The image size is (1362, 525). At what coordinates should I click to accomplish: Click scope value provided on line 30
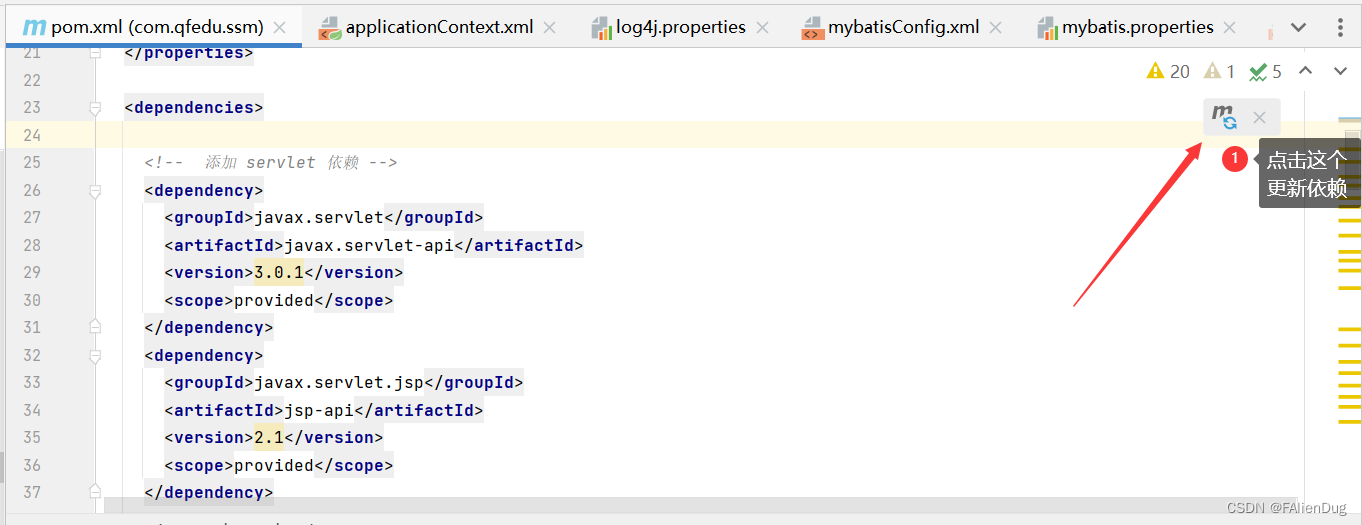point(273,300)
